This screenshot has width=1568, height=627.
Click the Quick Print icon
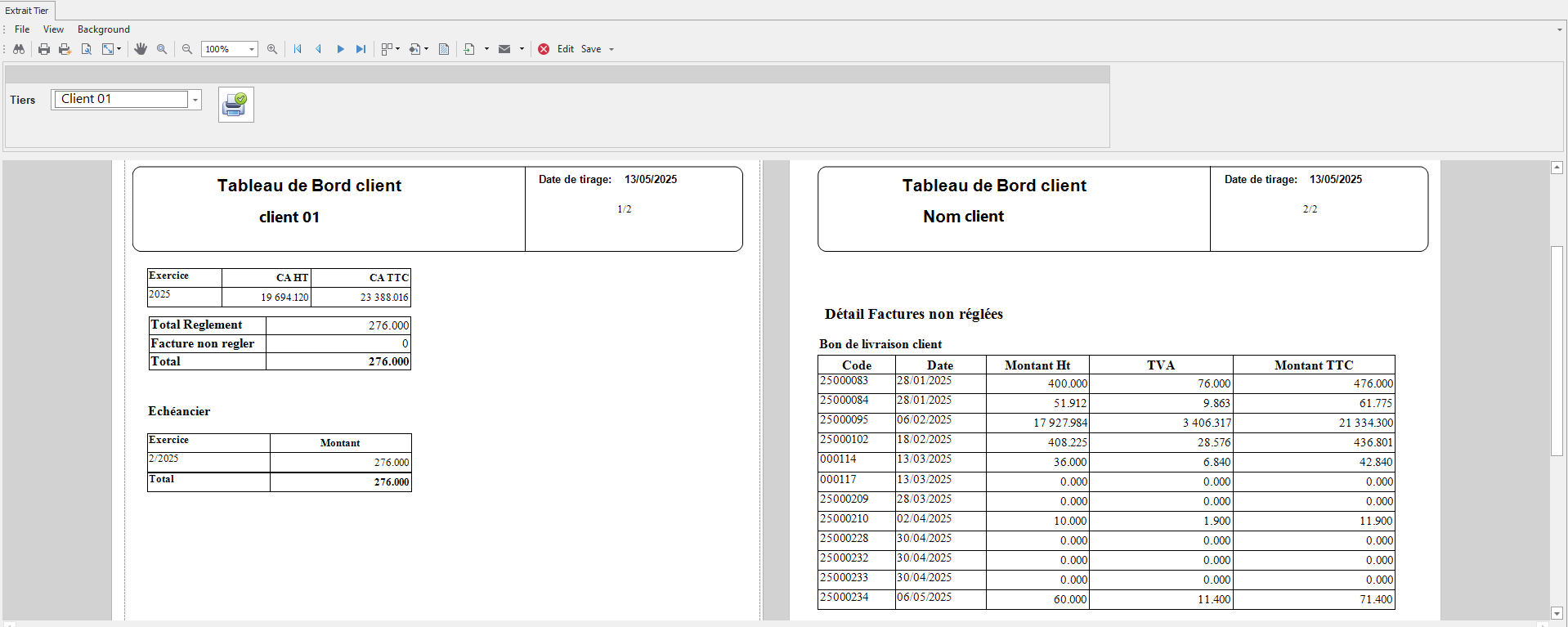[x=65, y=49]
